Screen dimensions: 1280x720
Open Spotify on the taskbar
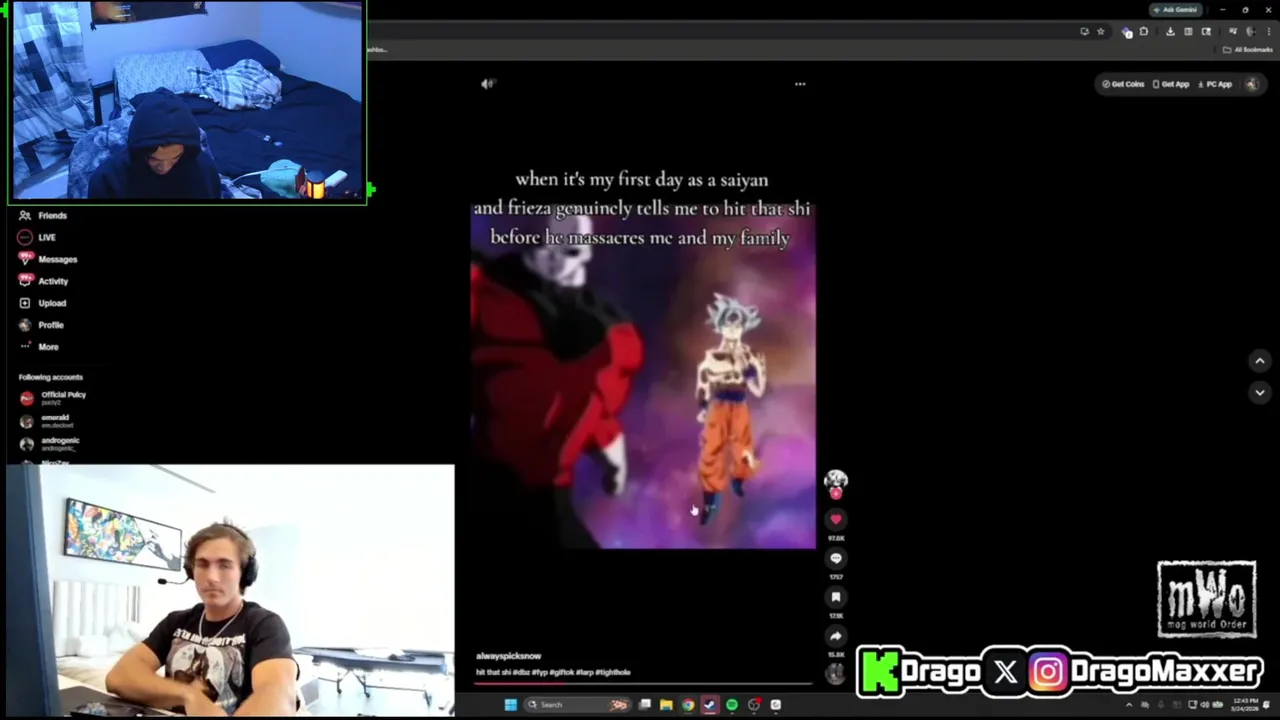[x=731, y=705]
